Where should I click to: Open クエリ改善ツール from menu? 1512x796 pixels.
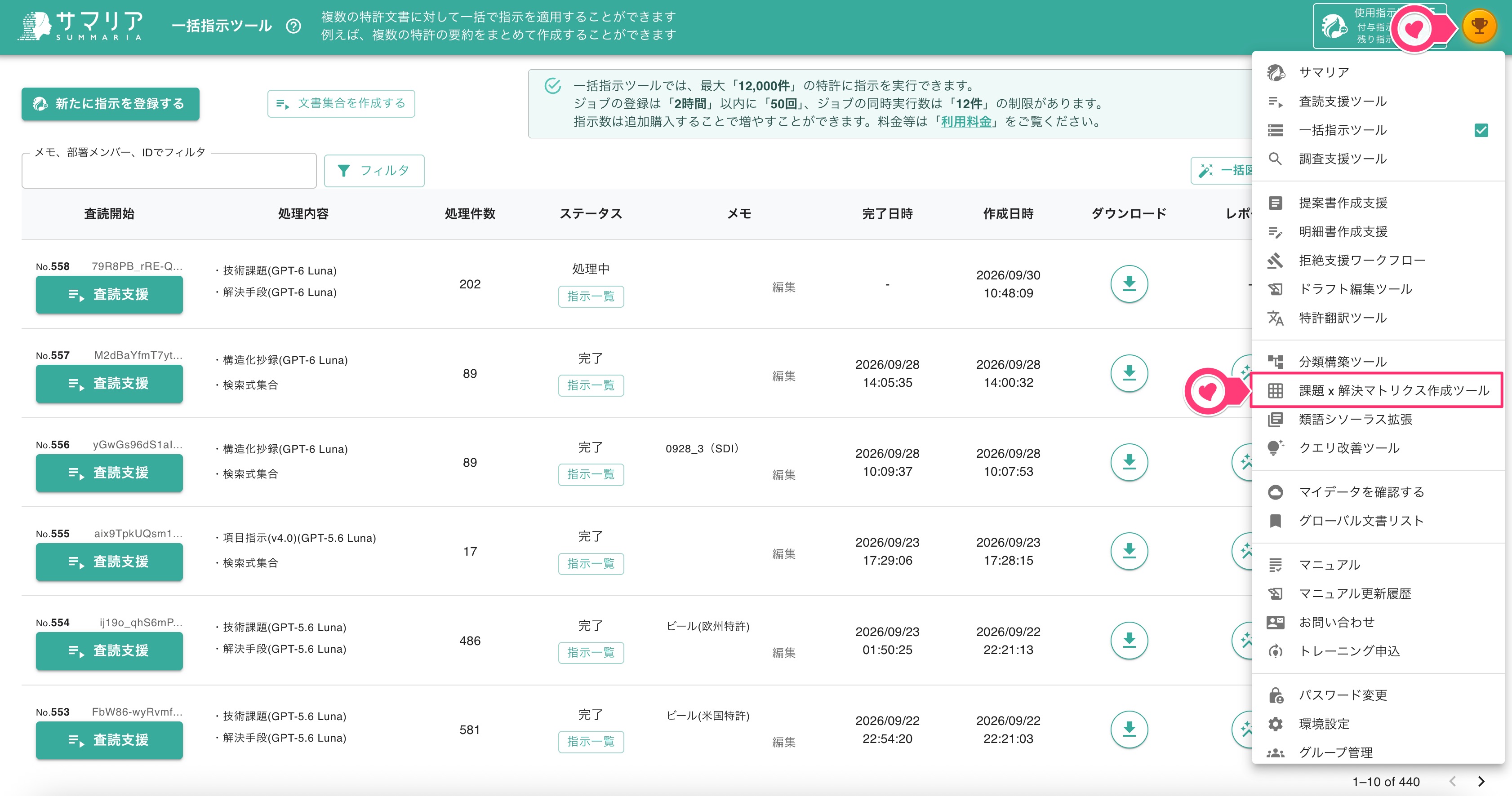tap(1378, 447)
